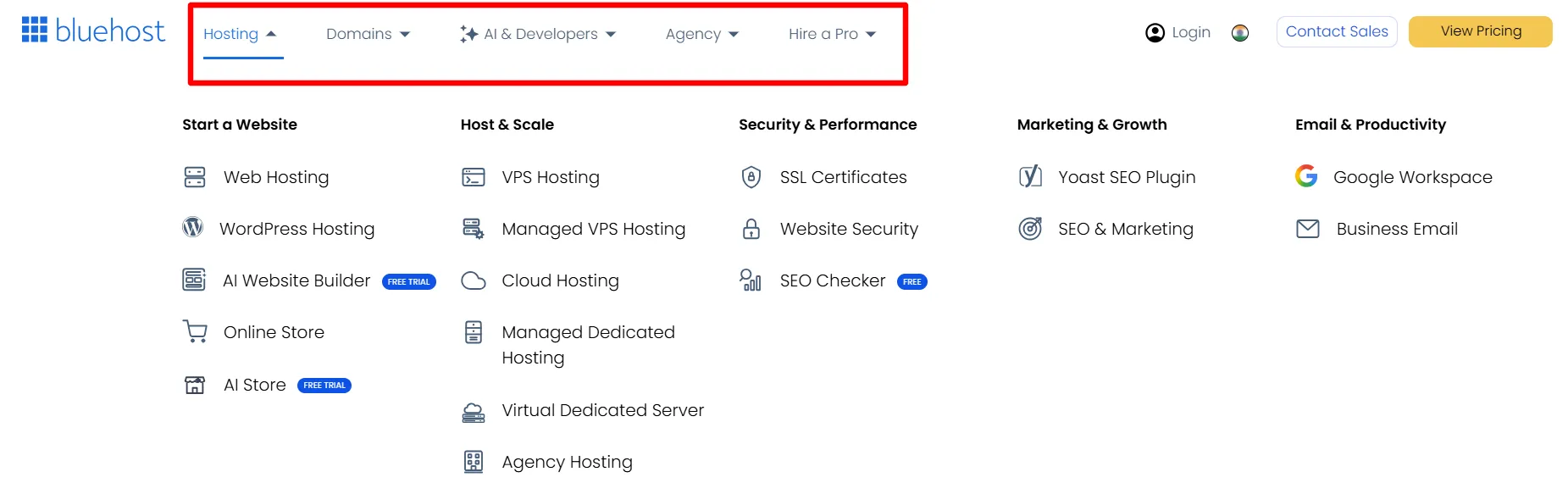Click the Web Hosting server icon
1568x483 pixels.
(195, 177)
